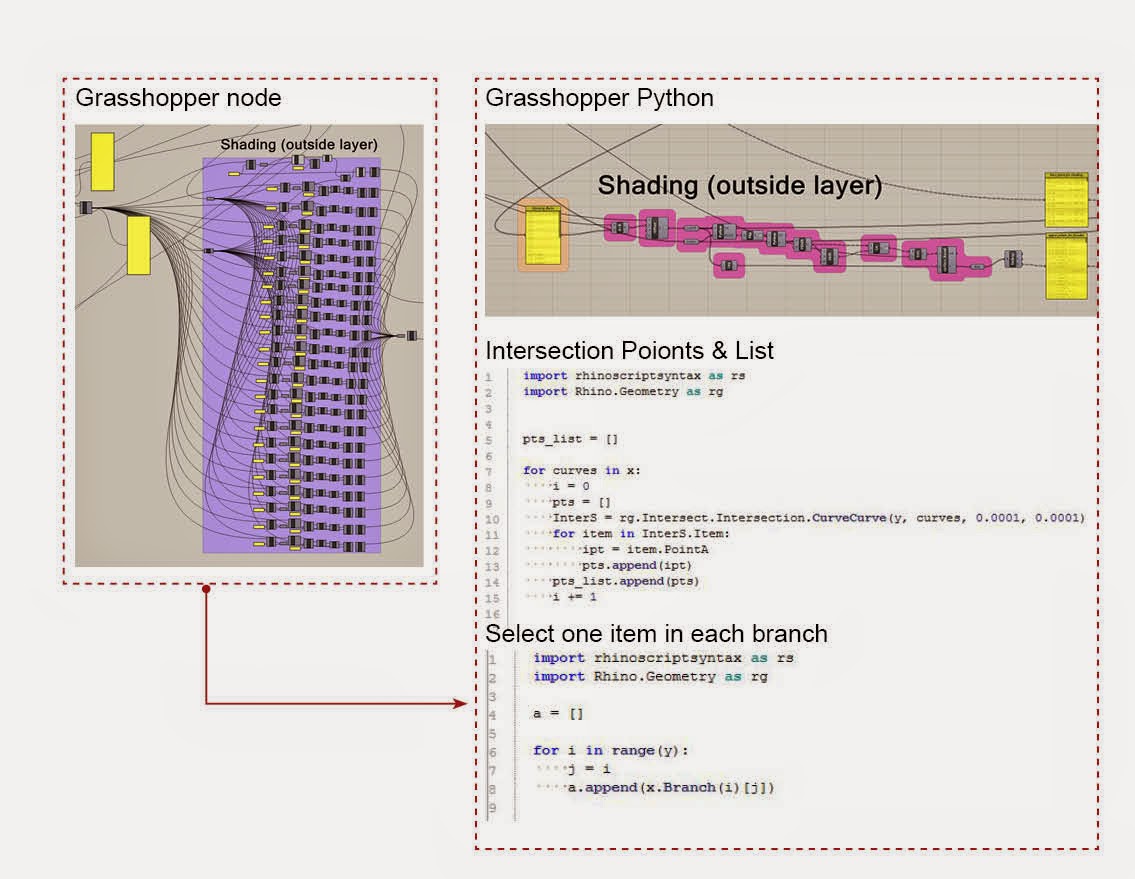The height and width of the screenshot is (879, 1135).
Task: Select the orange-highlighted GhPython script component
Action: pyautogui.click(x=543, y=235)
